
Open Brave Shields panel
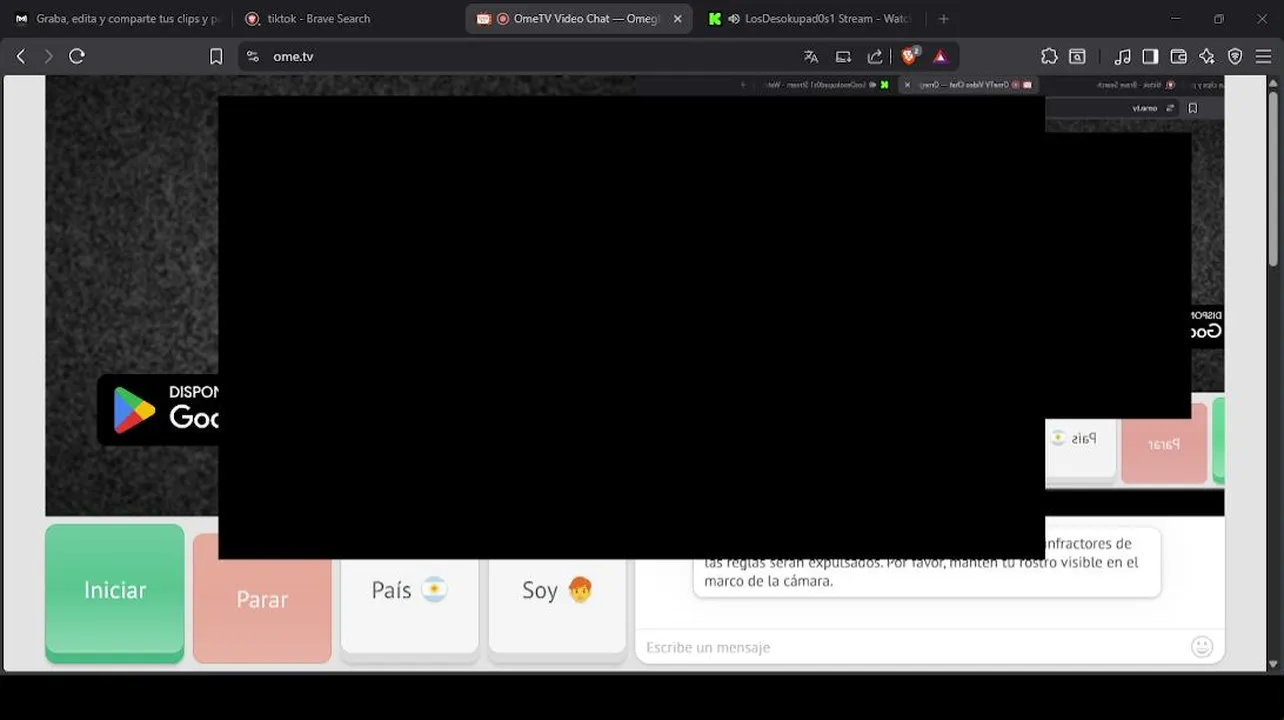pyautogui.click(x=910, y=56)
